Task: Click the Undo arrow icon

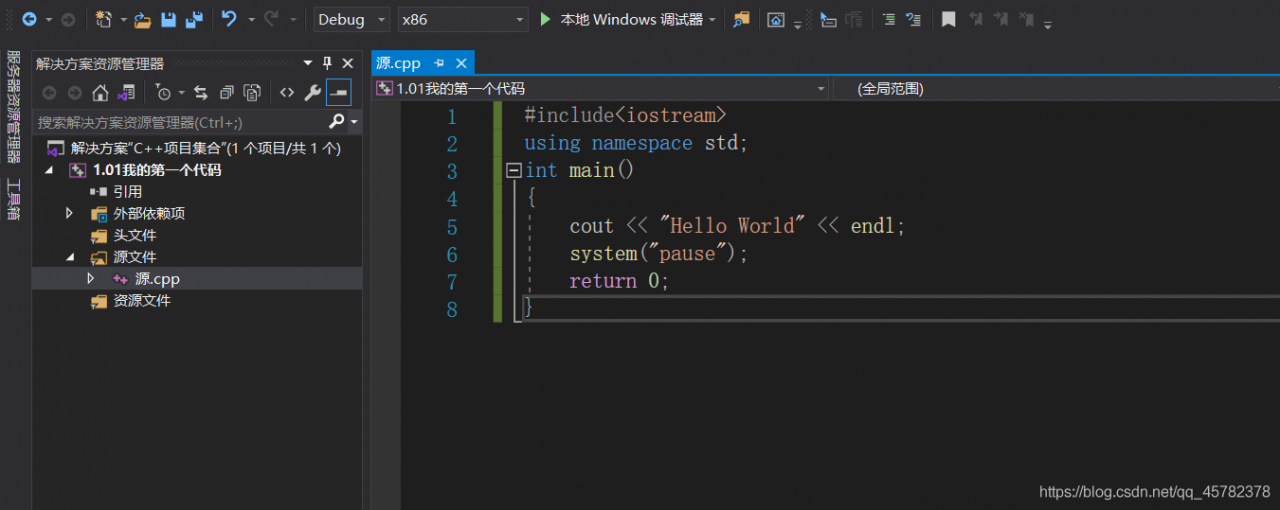Action: point(229,19)
